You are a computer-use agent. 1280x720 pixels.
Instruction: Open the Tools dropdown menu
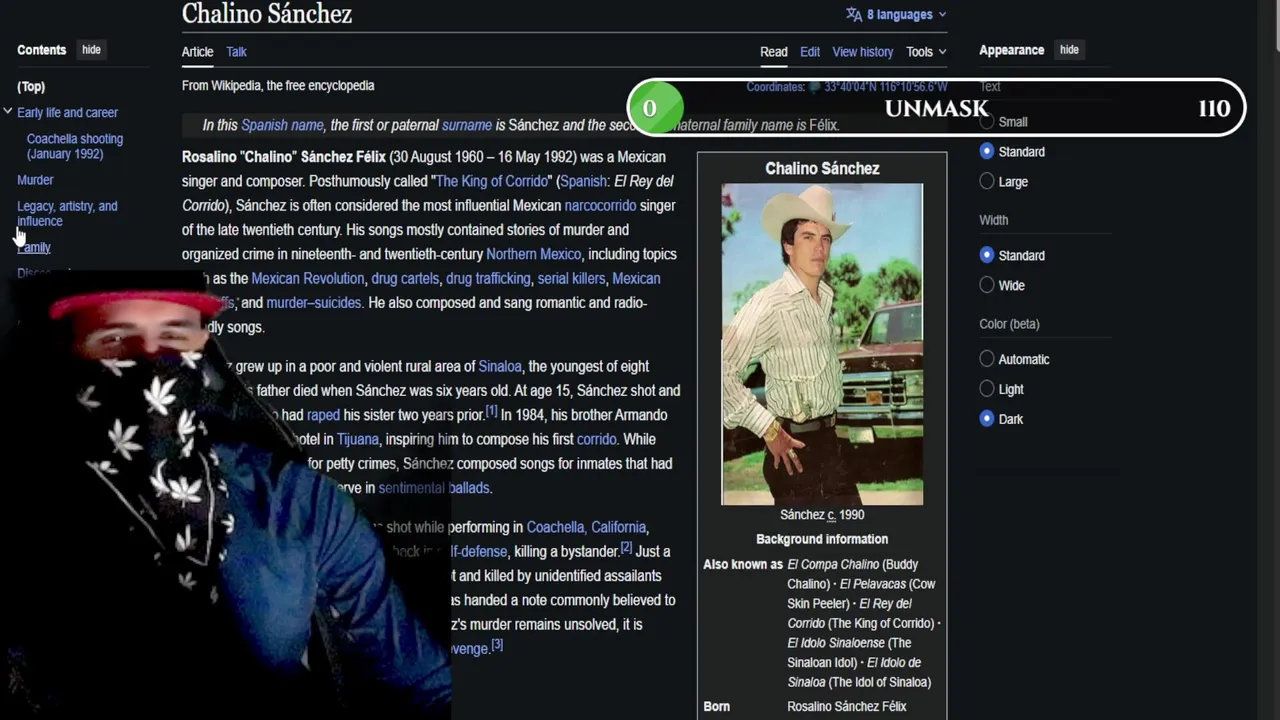point(926,52)
